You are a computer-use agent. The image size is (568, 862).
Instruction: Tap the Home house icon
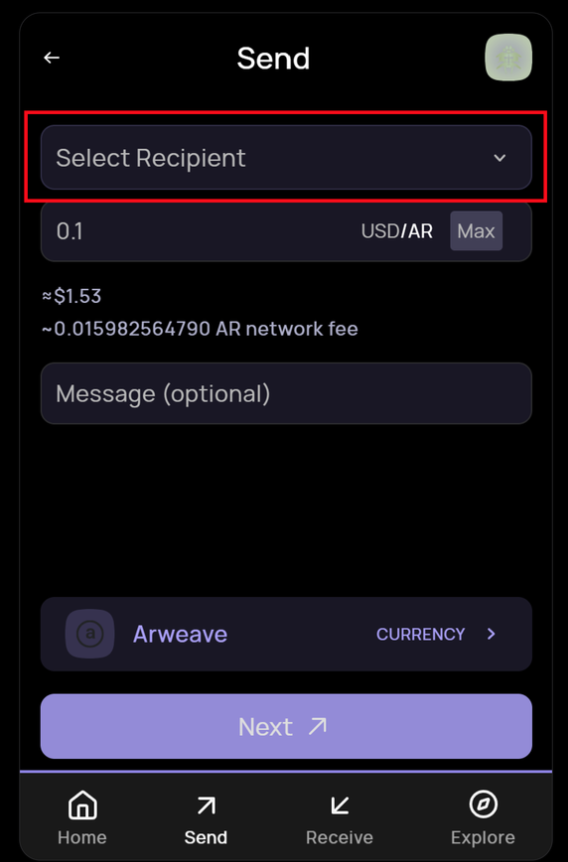coord(82,805)
